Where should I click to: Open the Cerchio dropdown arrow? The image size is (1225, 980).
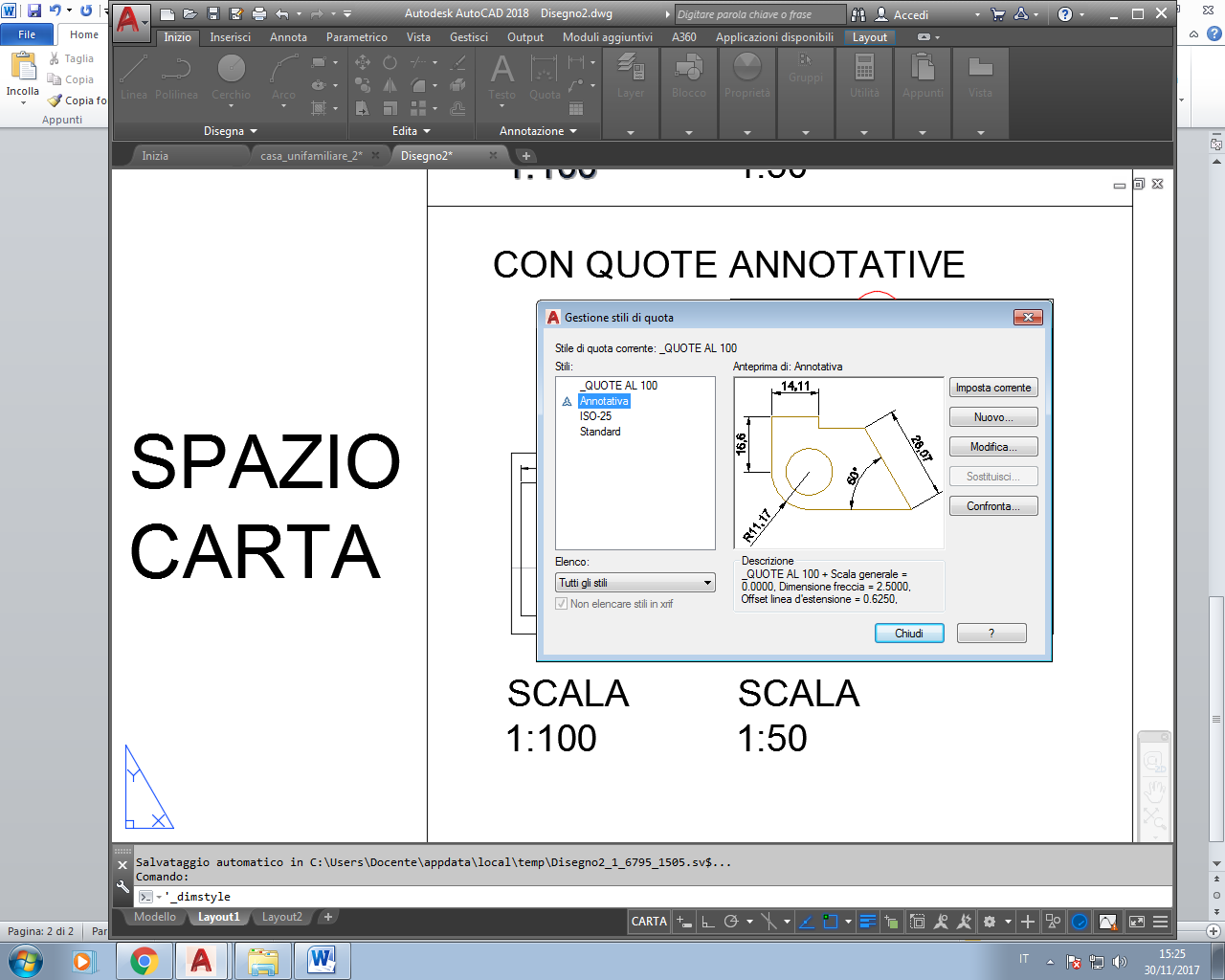(231, 106)
